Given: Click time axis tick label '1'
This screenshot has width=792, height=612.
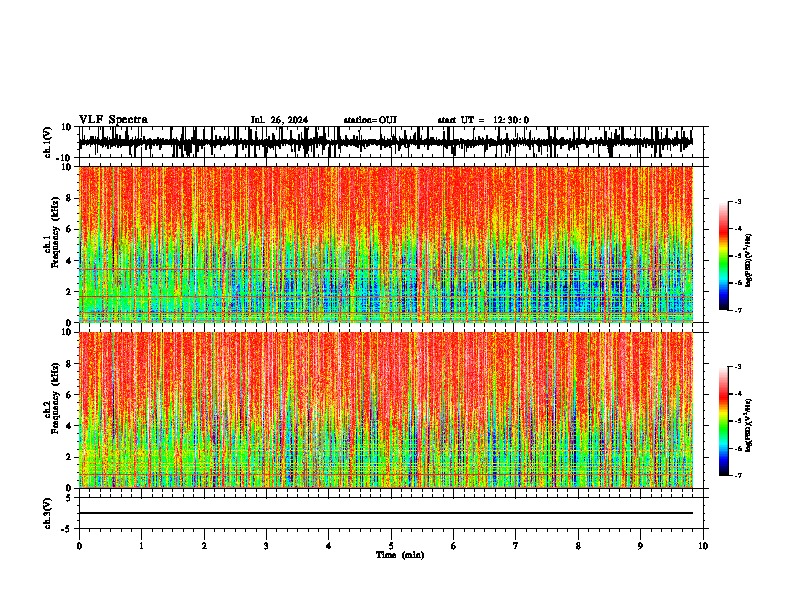Looking at the screenshot, I should coord(141,546).
